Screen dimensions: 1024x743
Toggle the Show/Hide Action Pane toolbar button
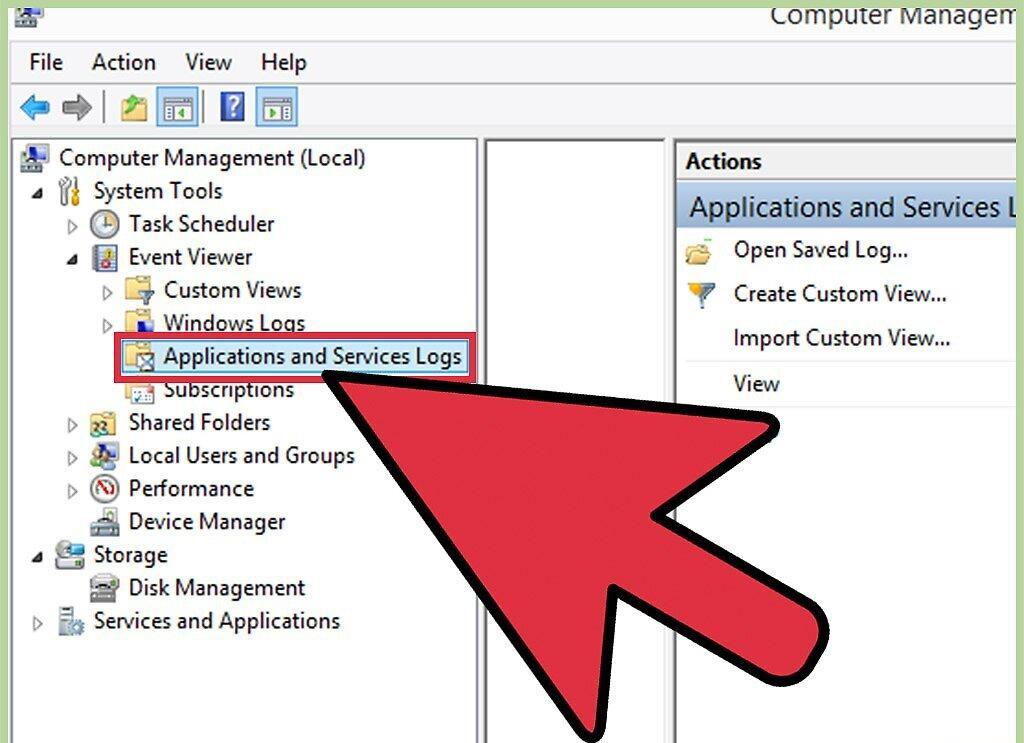[x=277, y=107]
